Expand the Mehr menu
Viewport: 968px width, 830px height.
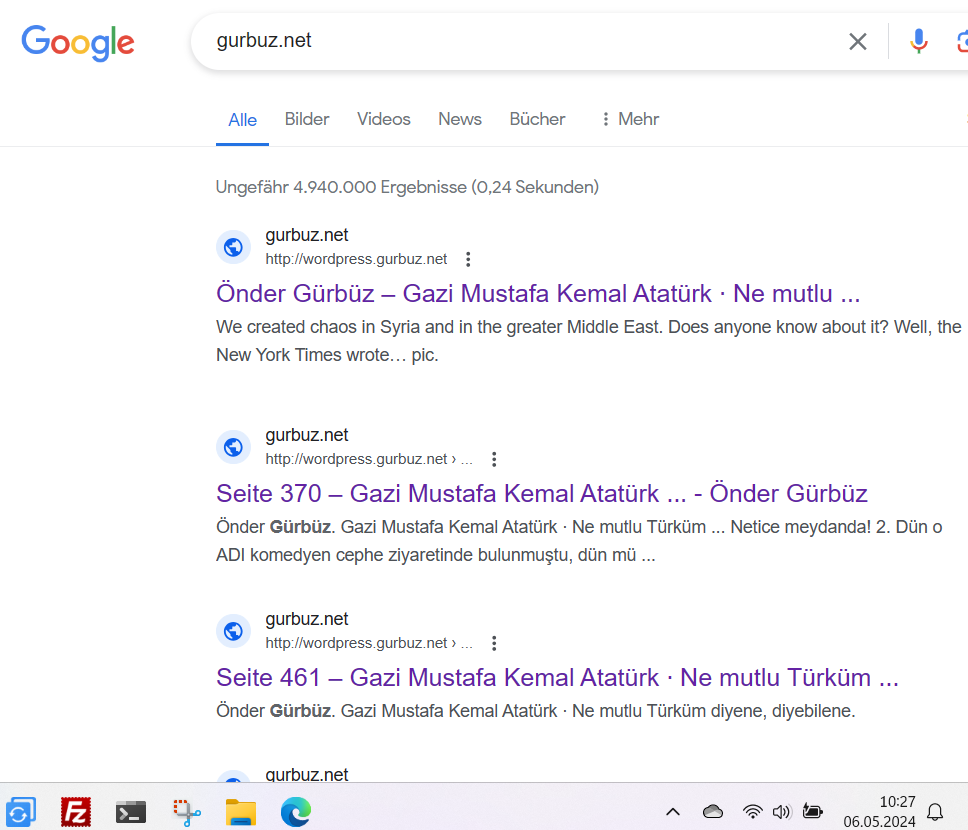click(x=630, y=119)
